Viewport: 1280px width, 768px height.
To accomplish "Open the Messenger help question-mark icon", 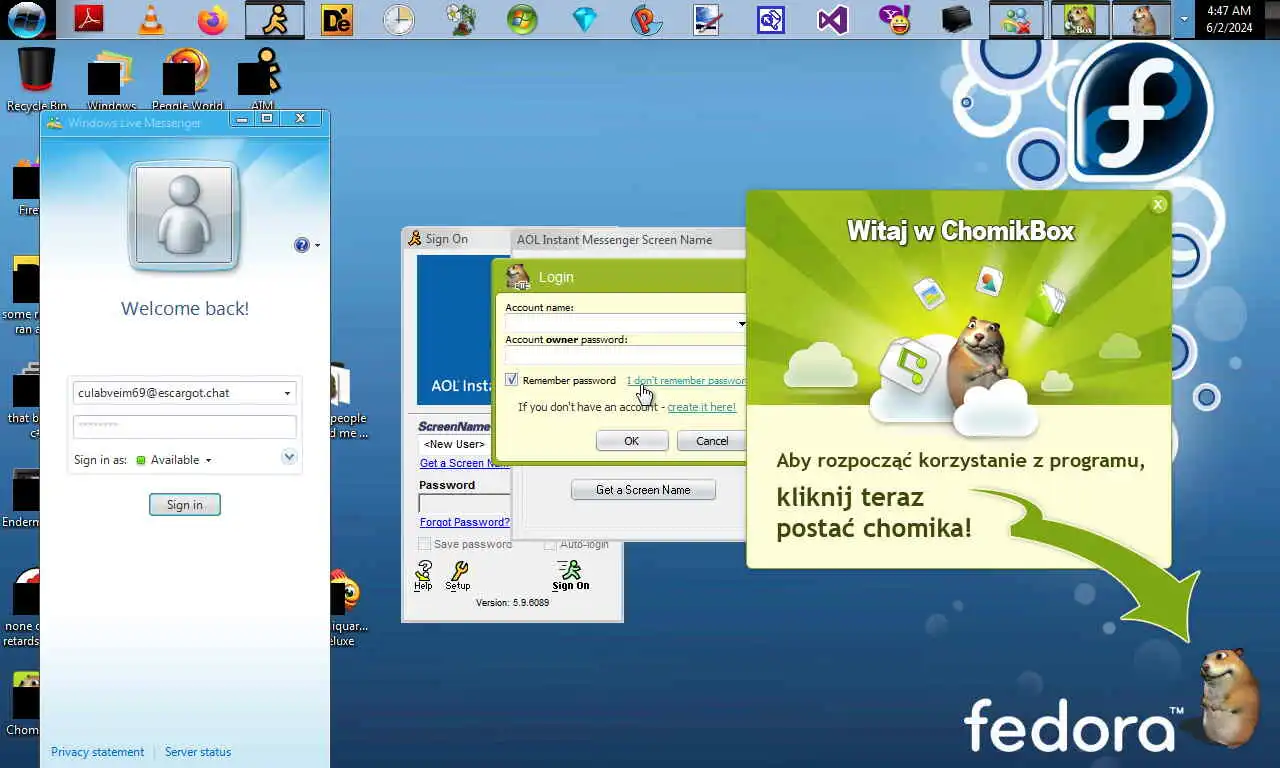I will point(302,245).
